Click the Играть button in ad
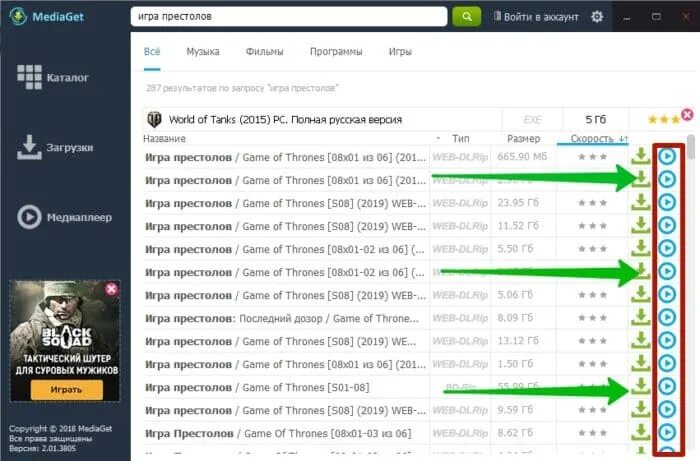 click(x=67, y=390)
